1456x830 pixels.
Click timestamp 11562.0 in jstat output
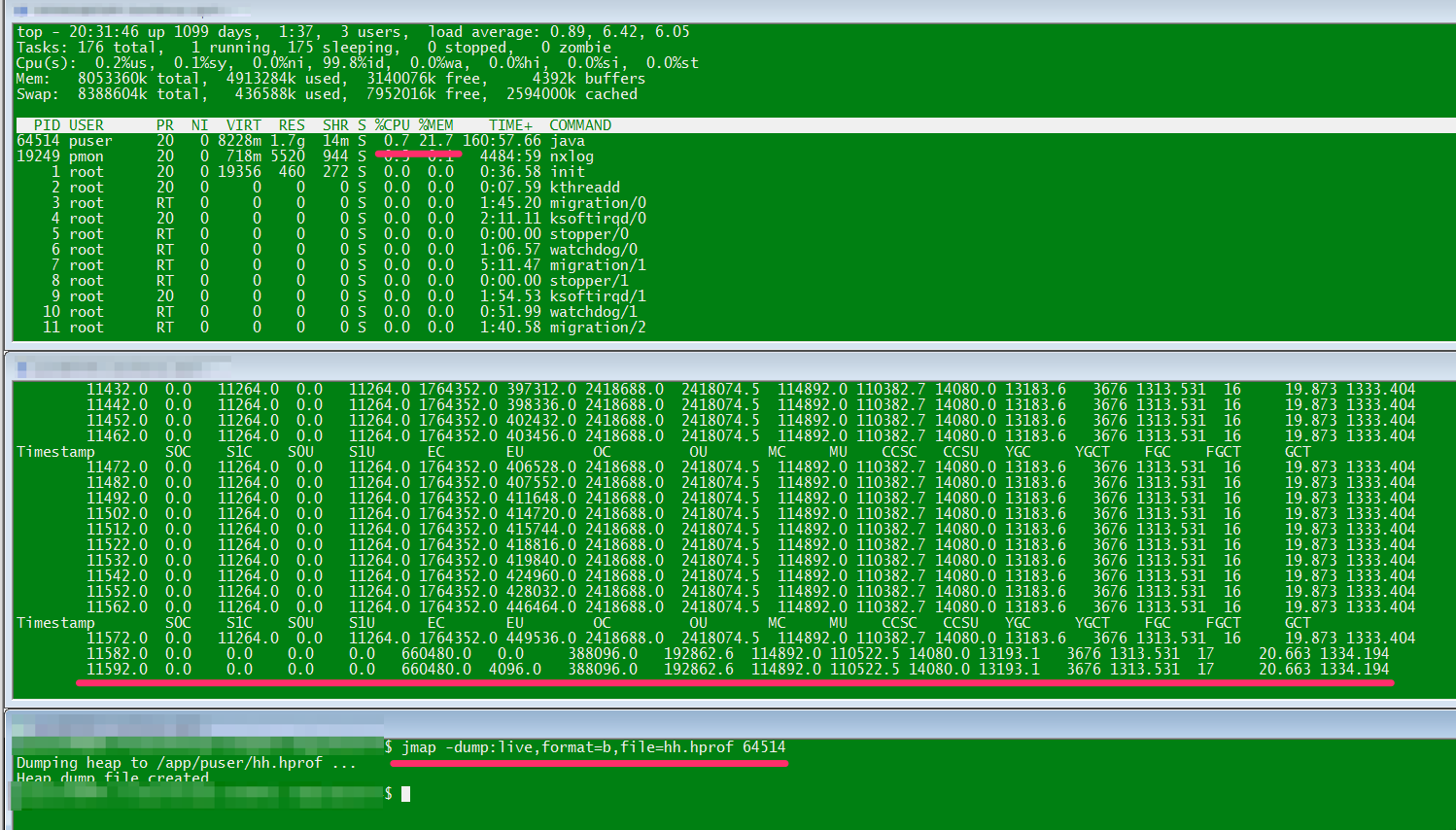117,607
